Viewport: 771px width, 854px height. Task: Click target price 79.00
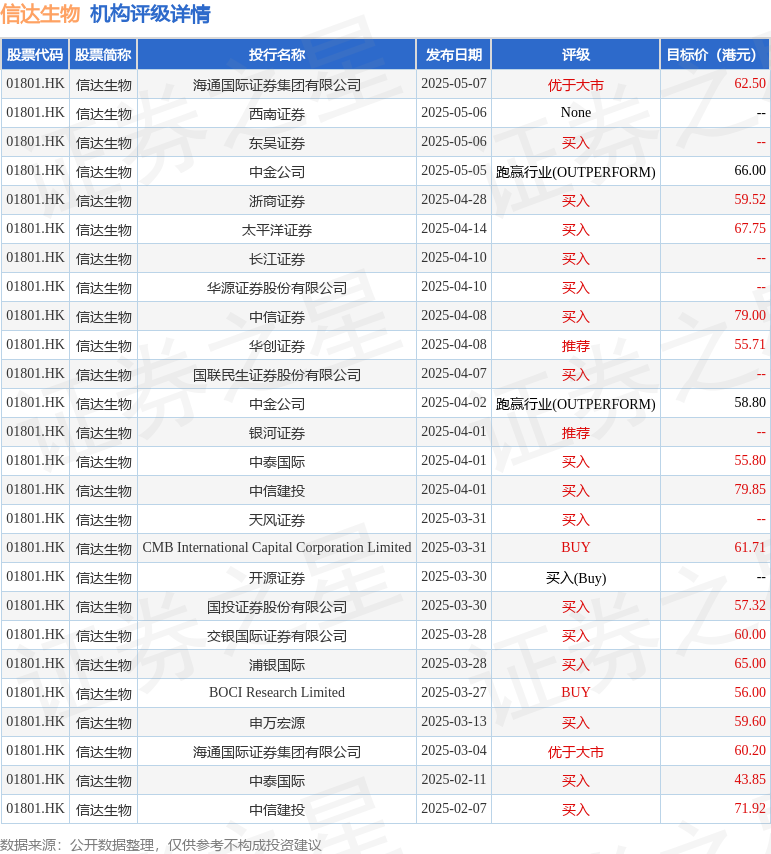point(750,316)
